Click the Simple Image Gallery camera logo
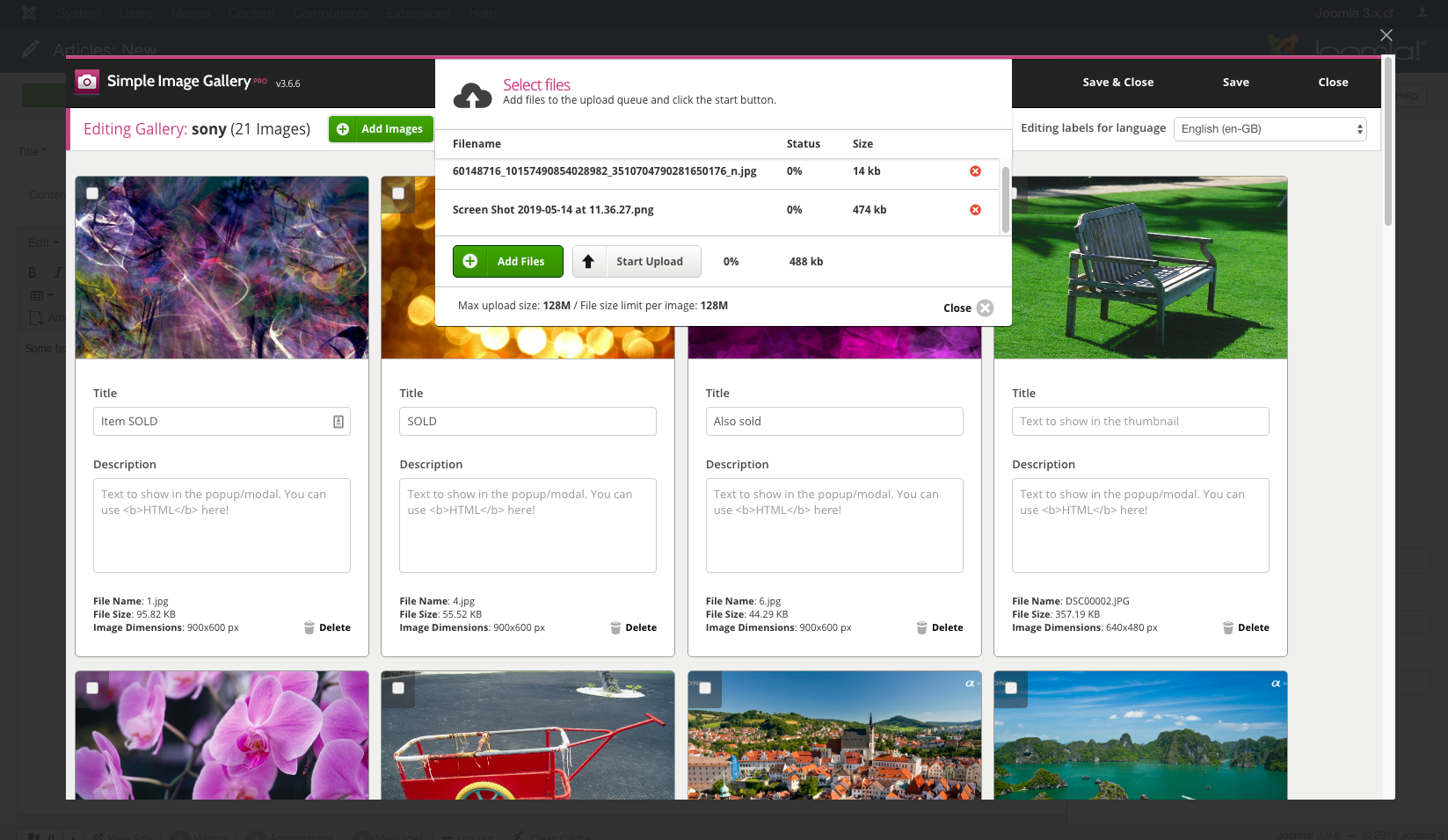Viewport: 1448px width, 840px height. click(x=87, y=82)
